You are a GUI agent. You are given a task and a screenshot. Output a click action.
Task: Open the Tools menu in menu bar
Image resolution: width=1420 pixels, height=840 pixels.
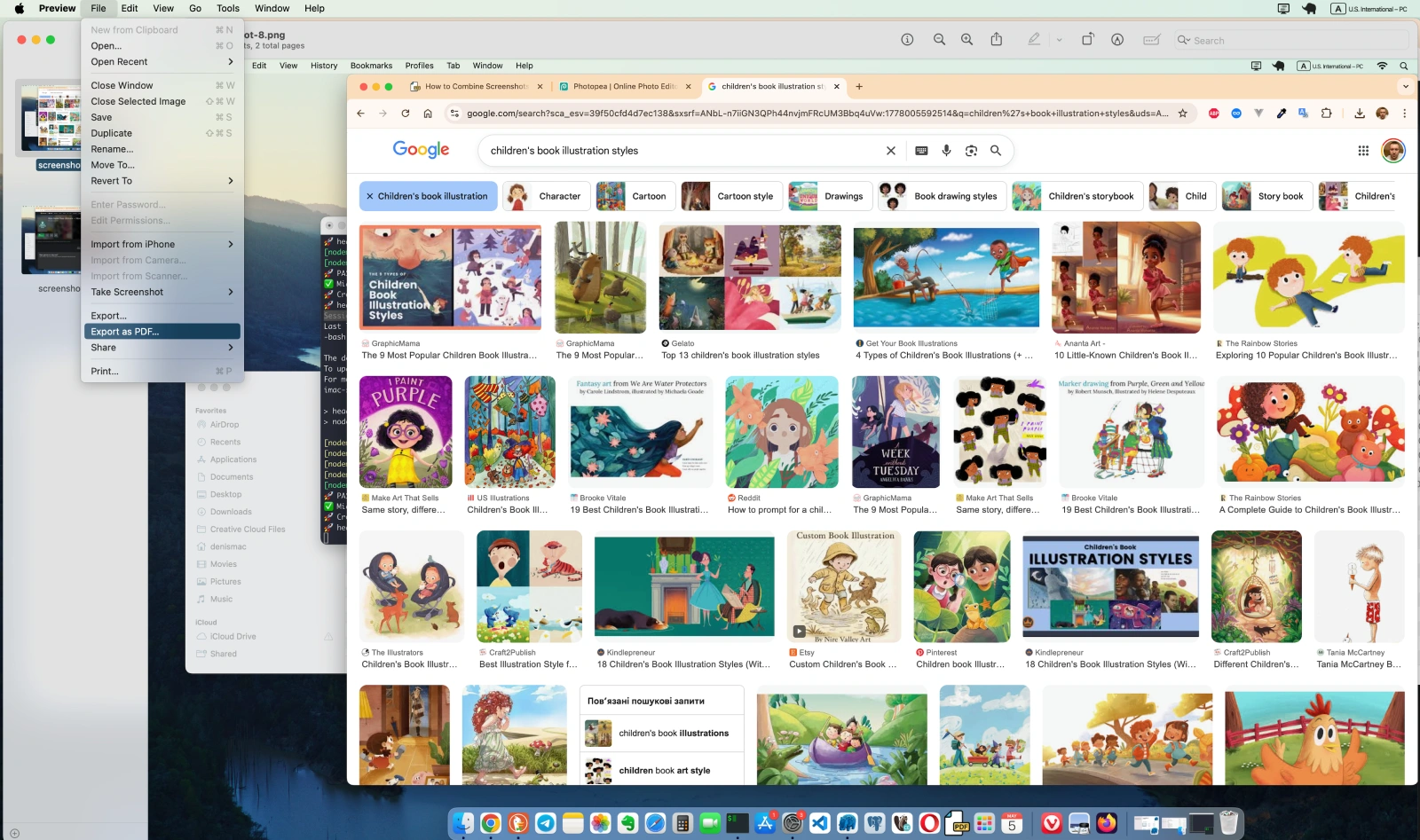[228, 9]
